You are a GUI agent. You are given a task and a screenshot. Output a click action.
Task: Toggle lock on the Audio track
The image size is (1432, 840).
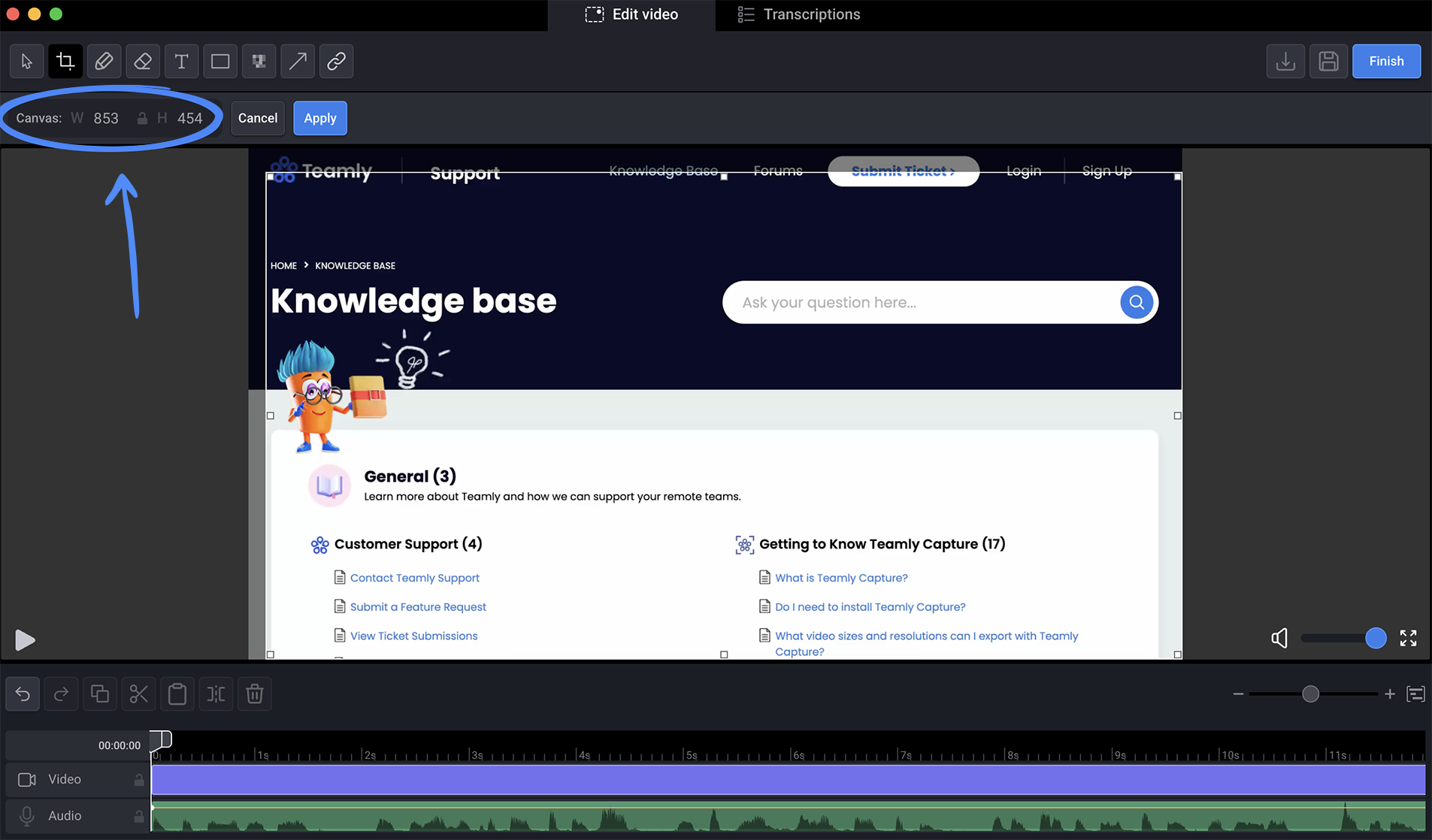pos(139,816)
